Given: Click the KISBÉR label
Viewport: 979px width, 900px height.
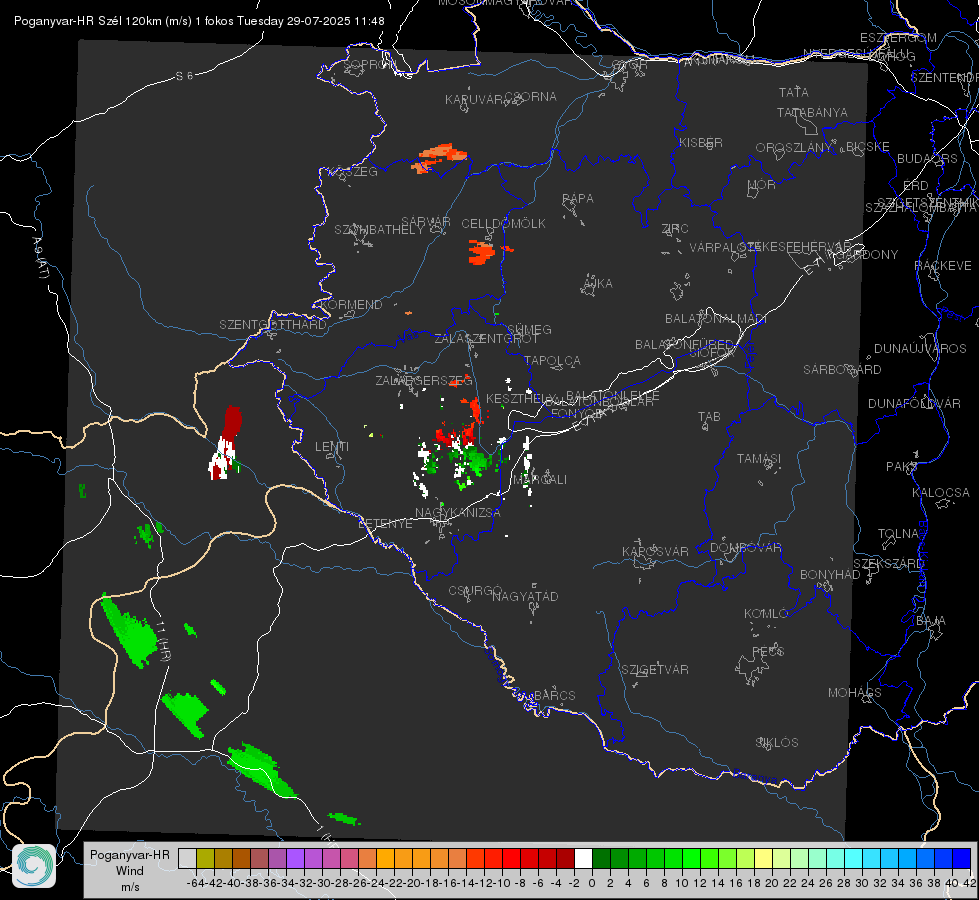Looking at the screenshot, I should [701, 143].
